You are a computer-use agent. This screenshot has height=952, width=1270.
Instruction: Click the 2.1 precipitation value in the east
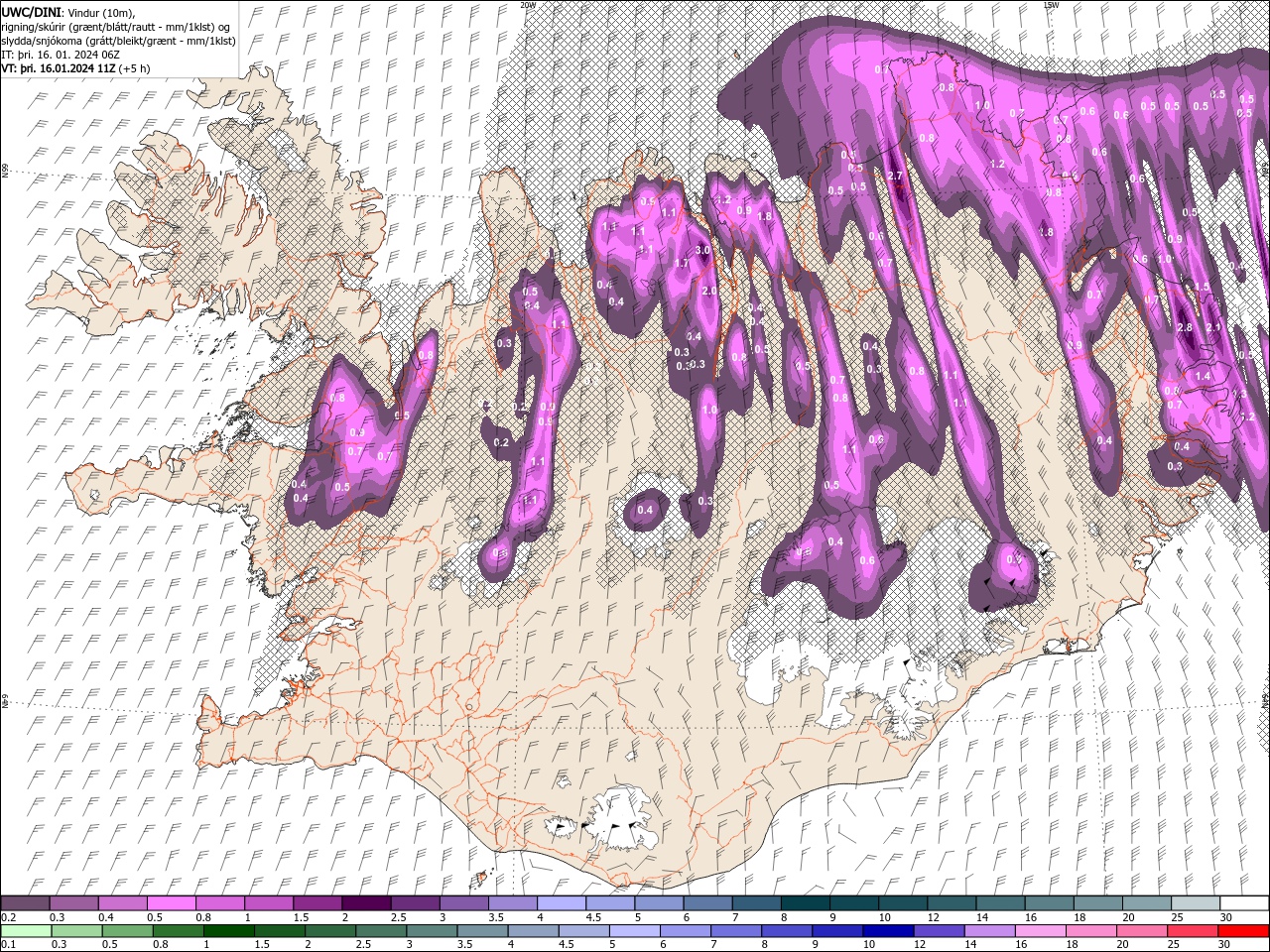(x=1212, y=327)
